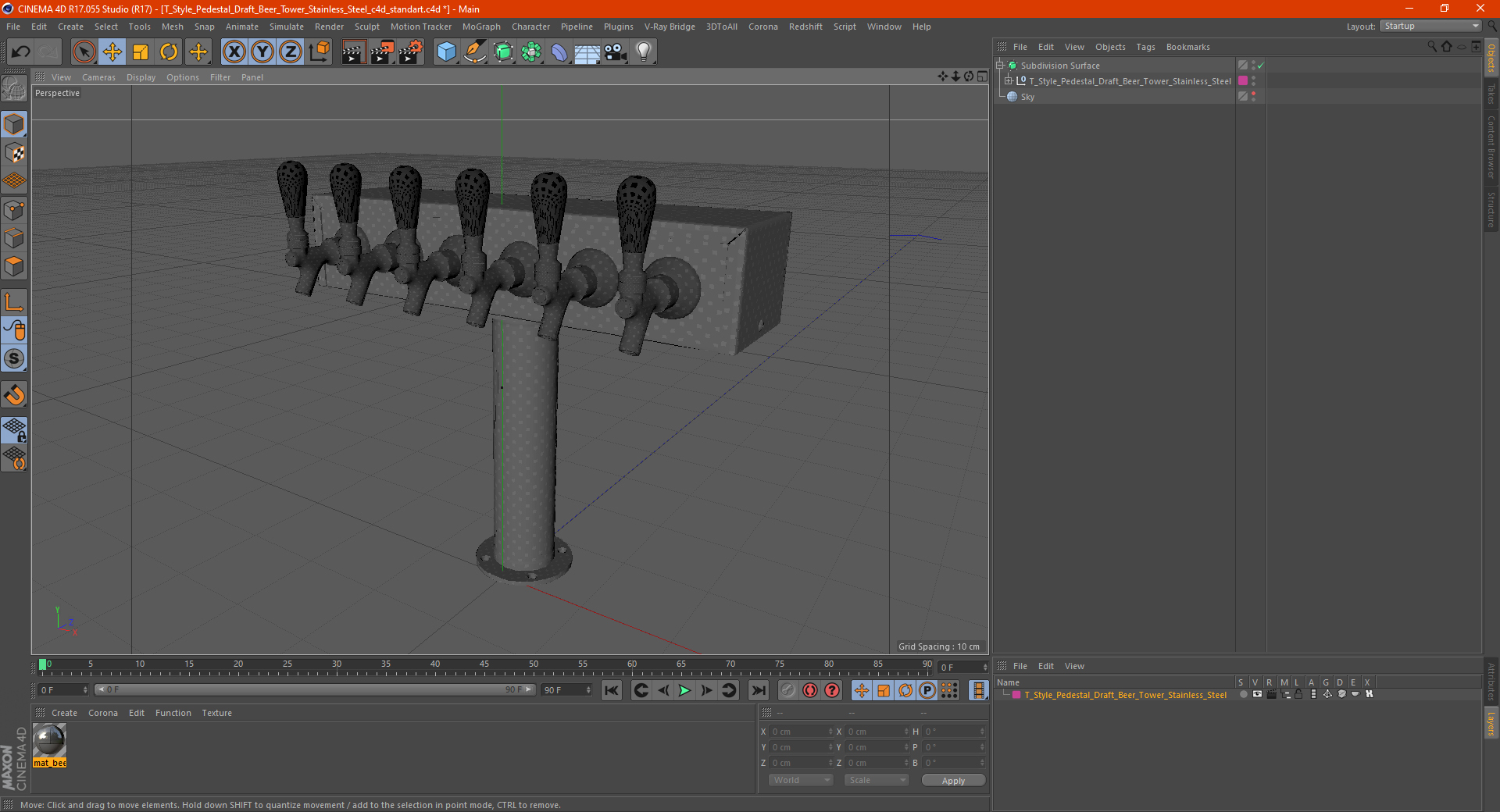Click Subdivision Surface layer swatch
This screenshot has height=812, width=1500.
coord(1243,65)
